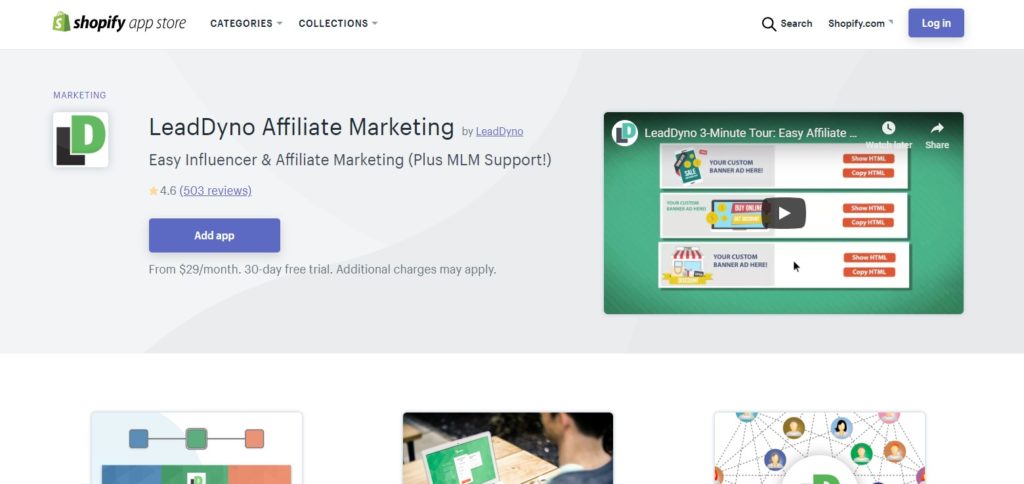This screenshot has width=1024, height=484.
Task: Click the search magnifier icon
Action: point(769,24)
